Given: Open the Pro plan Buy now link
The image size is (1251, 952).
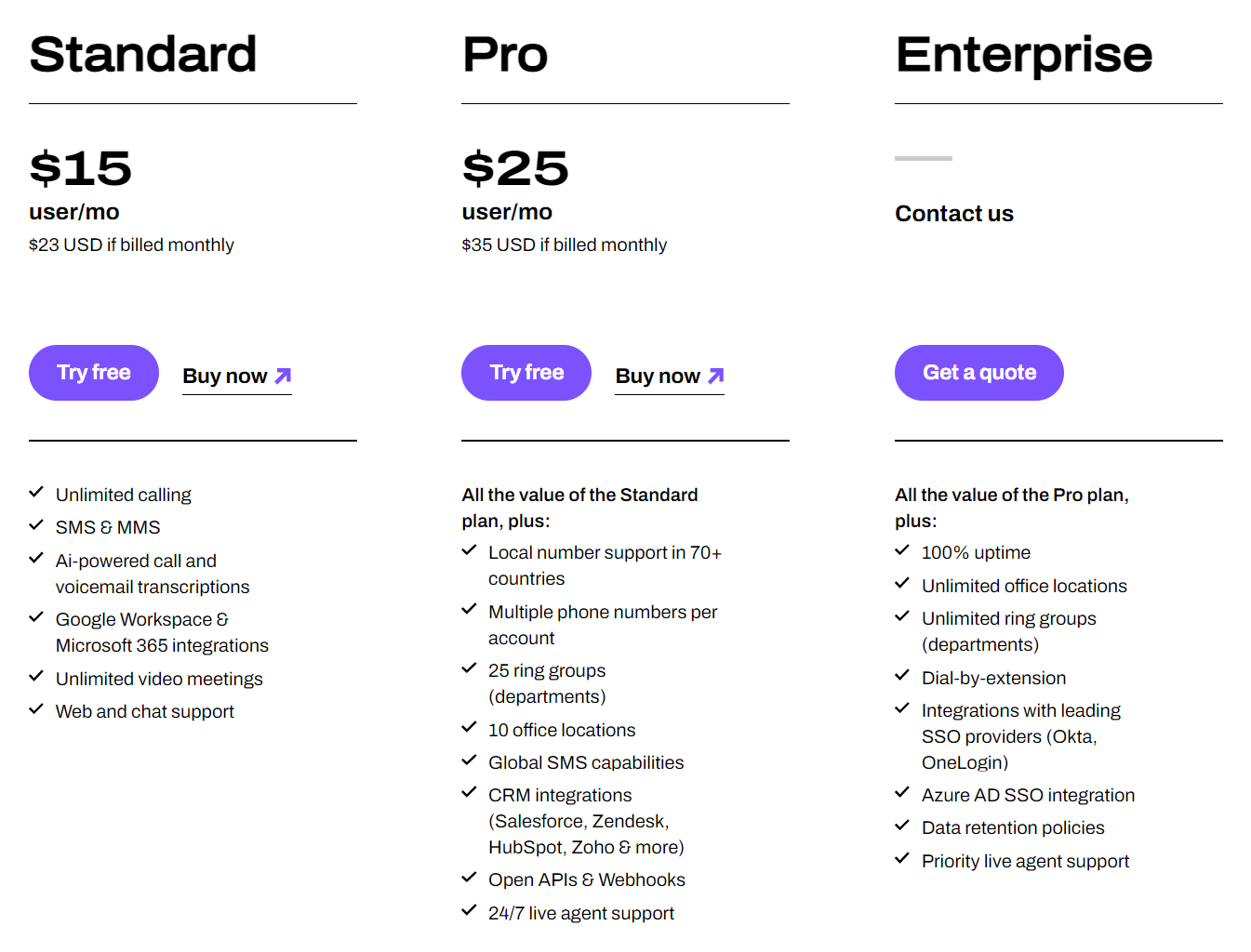Looking at the screenshot, I should [x=658, y=377].
